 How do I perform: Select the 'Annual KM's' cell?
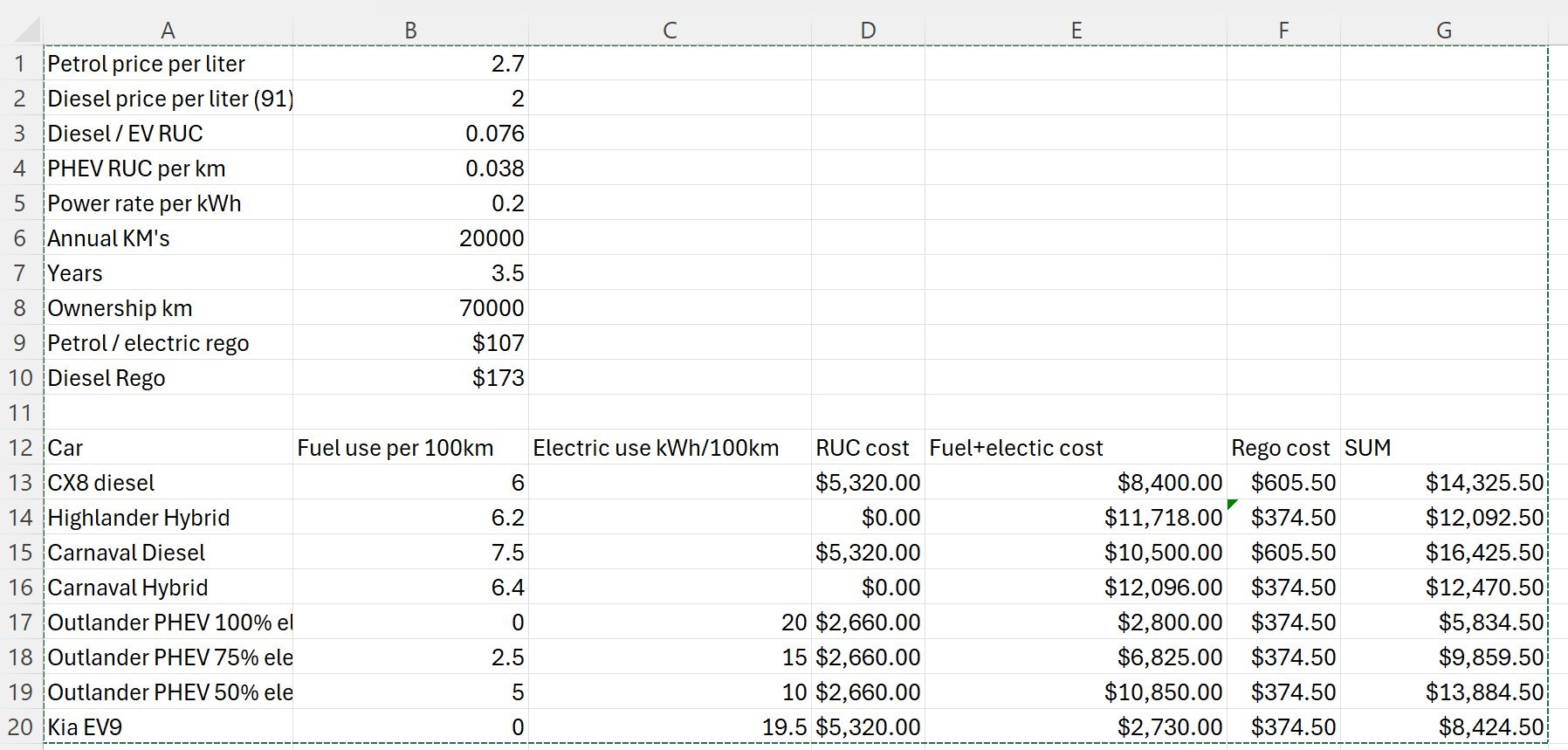[x=168, y=238]
